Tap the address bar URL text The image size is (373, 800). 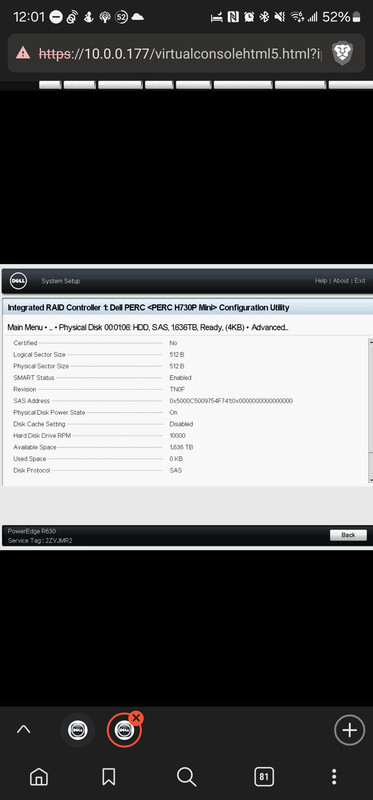point(181,53)
